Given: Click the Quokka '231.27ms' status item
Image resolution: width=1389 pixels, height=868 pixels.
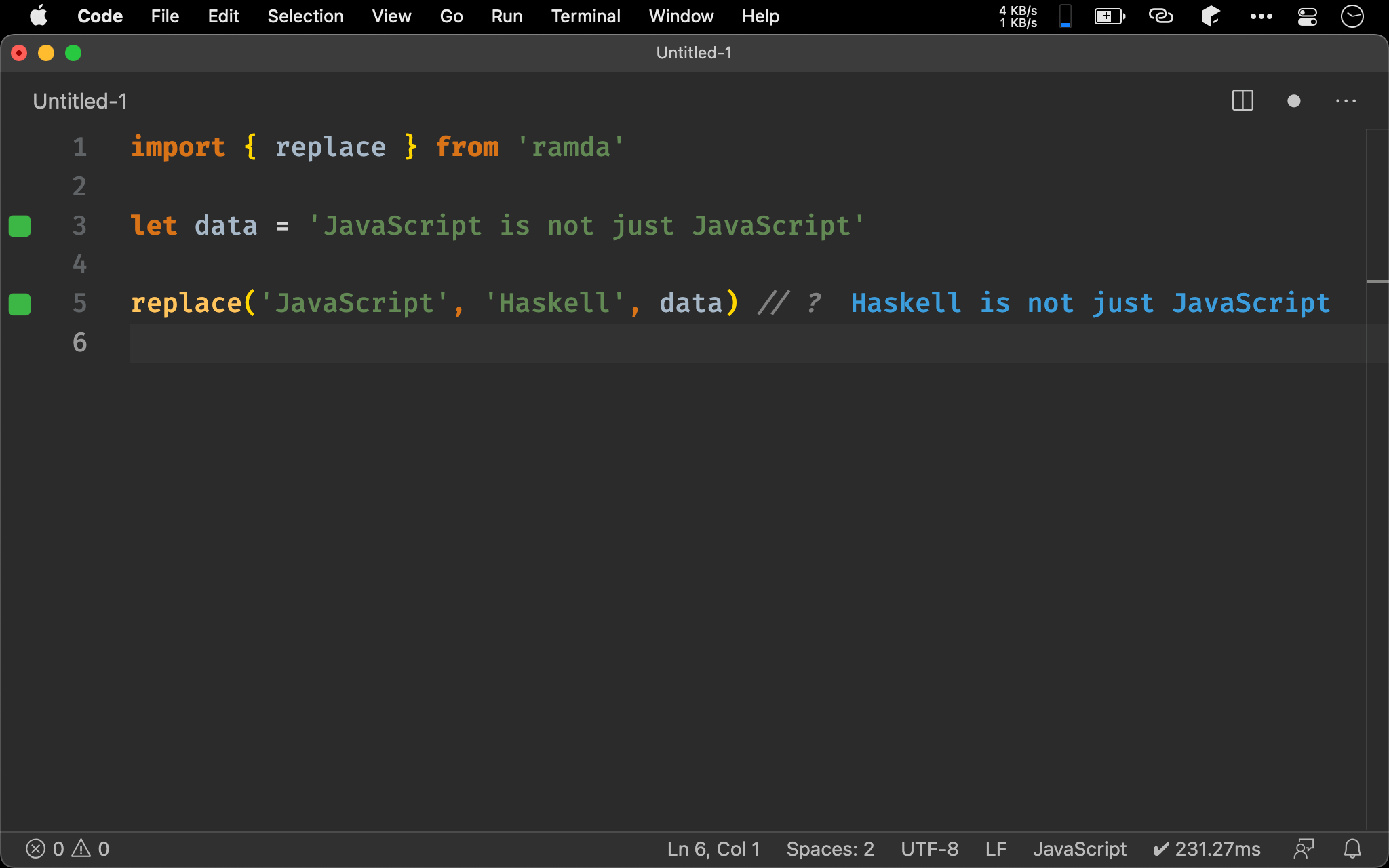Looking at the screenshot, I should (1207, 849).
